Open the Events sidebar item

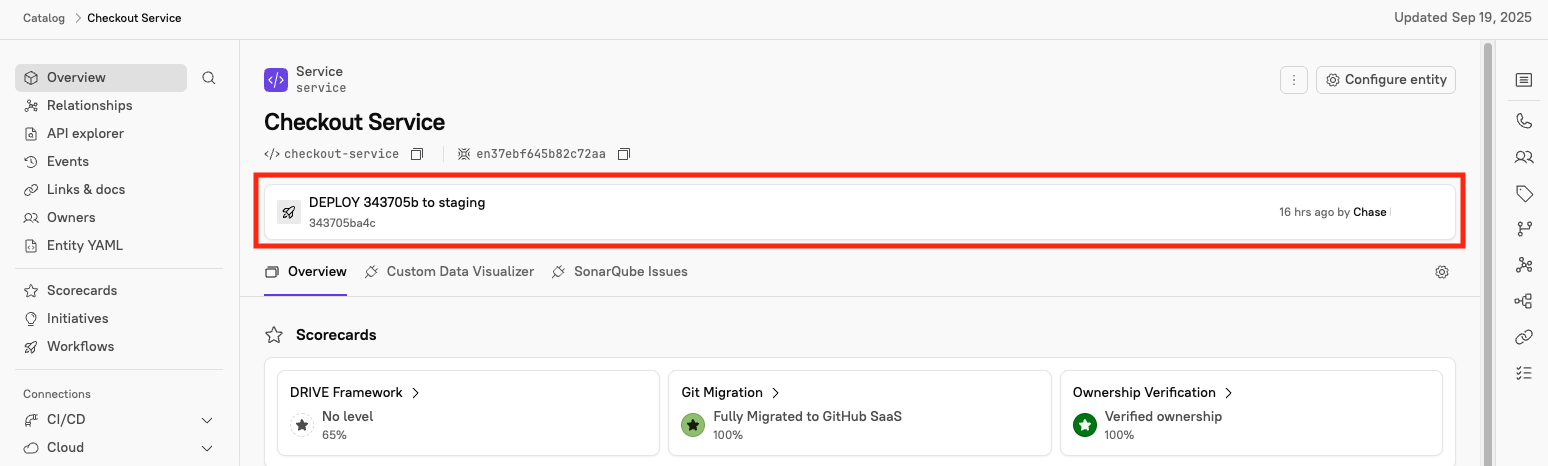pyautogui.click(x=68, y=162)
